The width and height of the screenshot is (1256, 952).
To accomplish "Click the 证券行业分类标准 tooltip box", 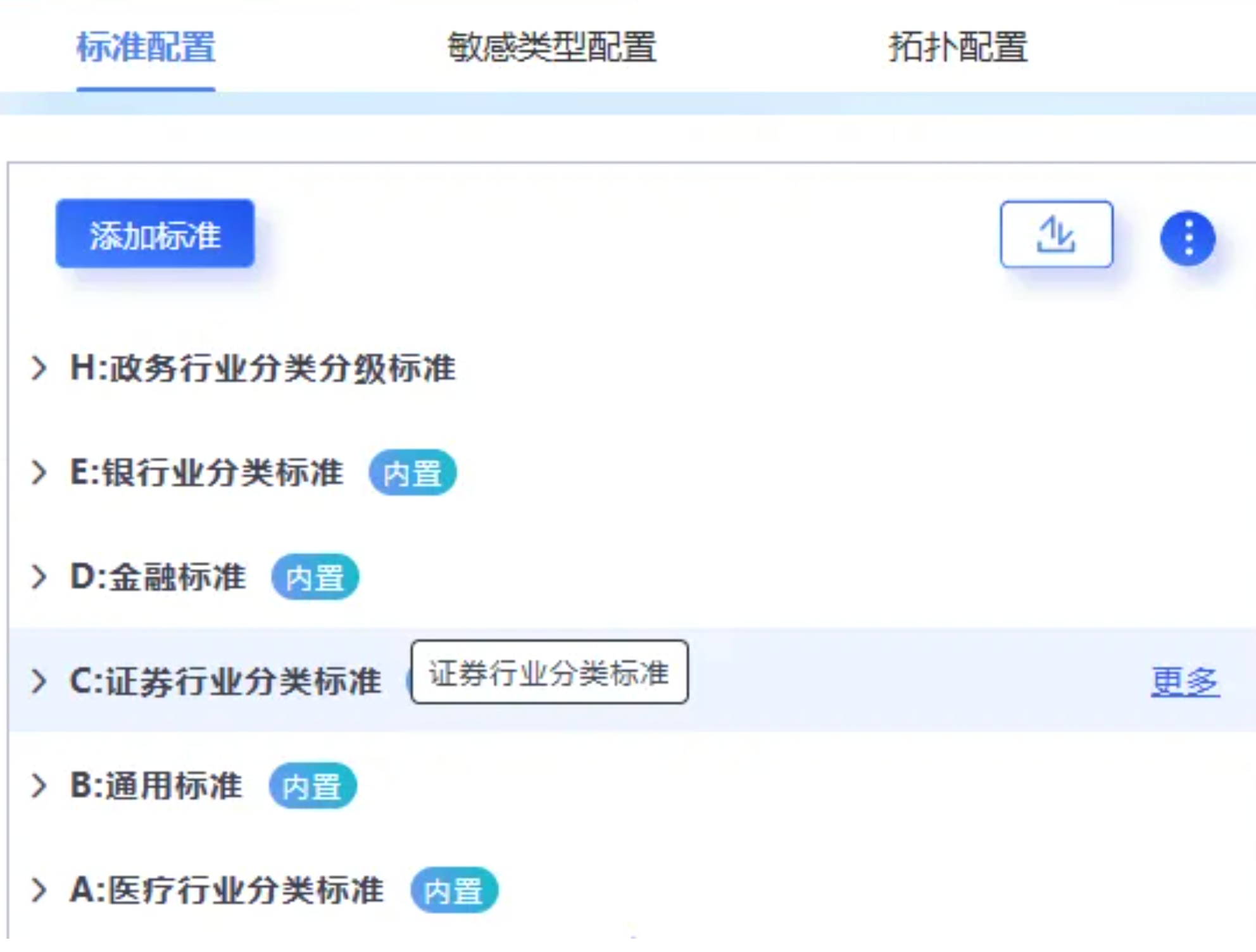I will [549, 672].
